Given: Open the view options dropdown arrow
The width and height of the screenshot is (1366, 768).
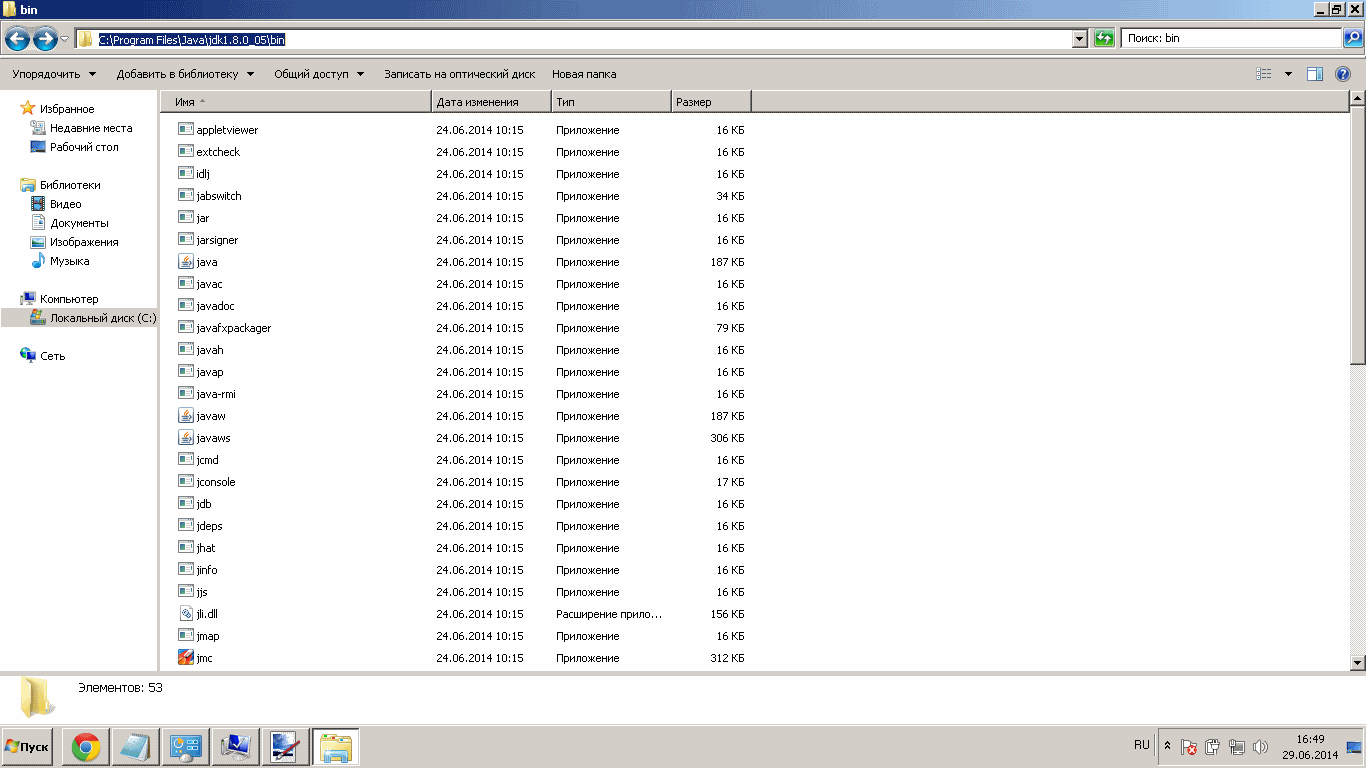Looking at the screenshot, I should [1288, 74].
